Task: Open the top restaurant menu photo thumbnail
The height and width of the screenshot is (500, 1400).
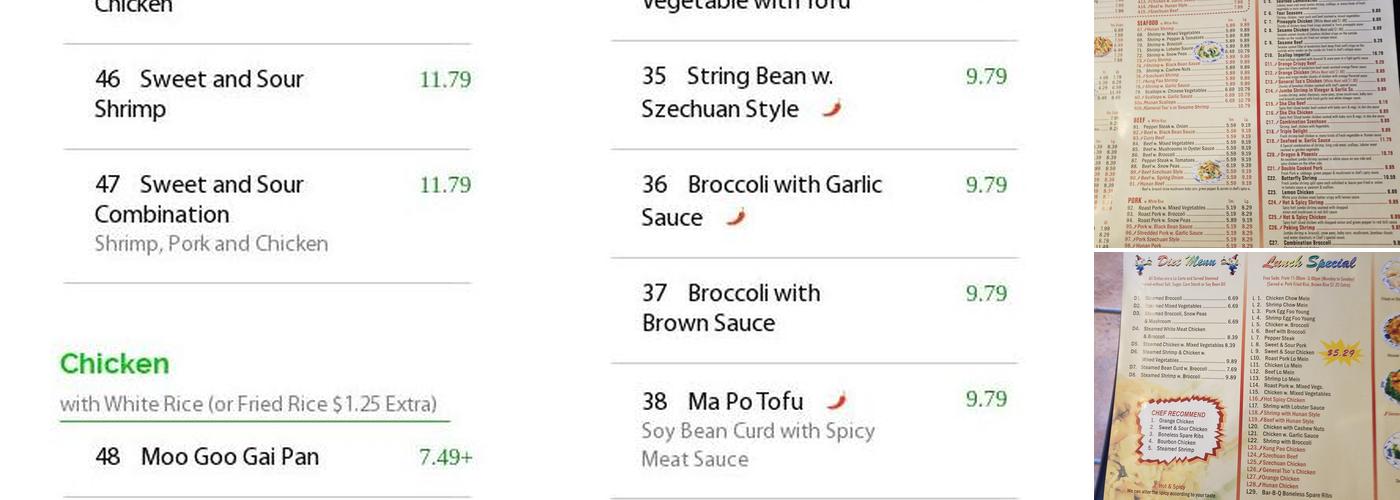Action: point(1246,123)
